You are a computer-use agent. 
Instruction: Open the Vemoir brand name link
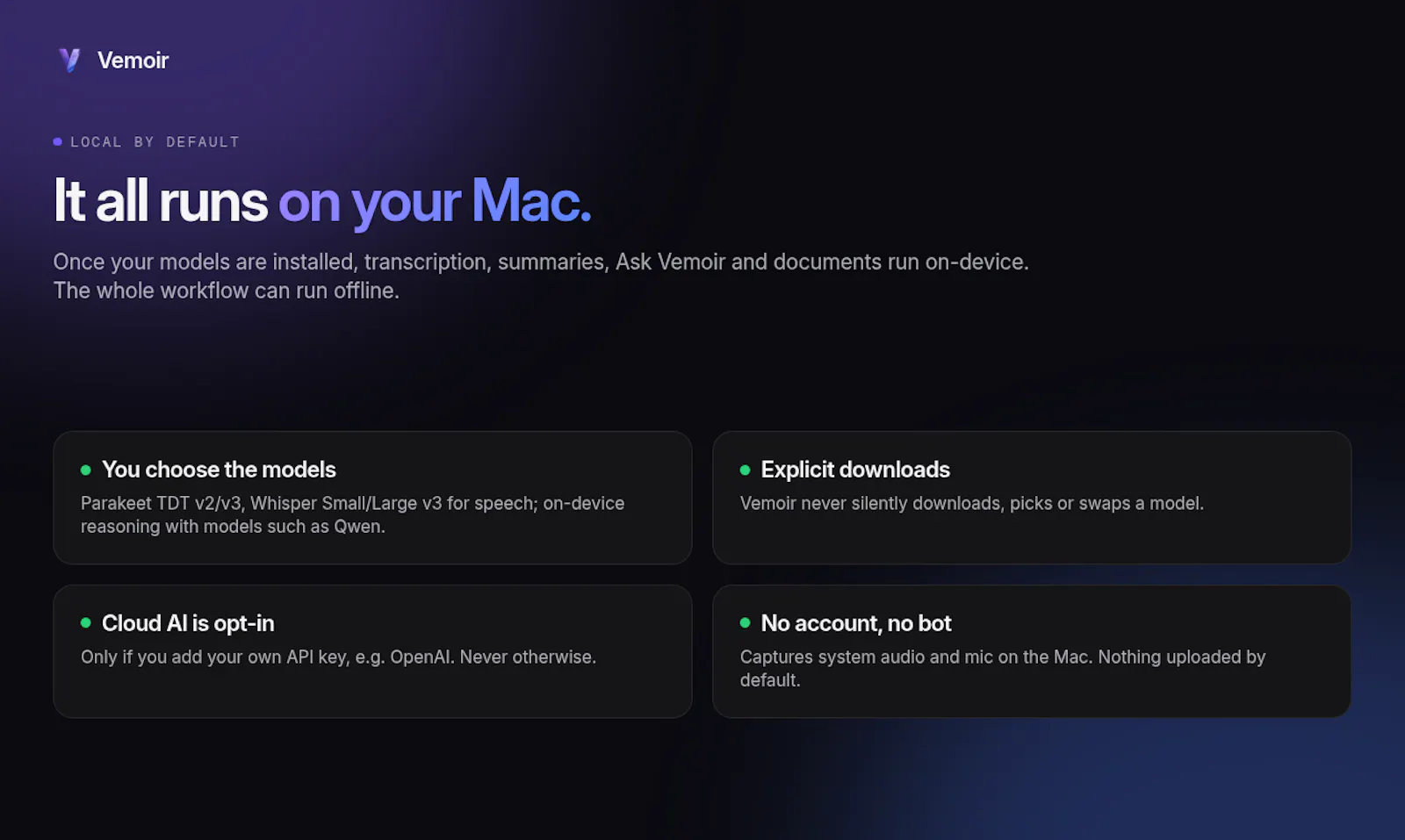pyautogui.click(x=133, y=61)
